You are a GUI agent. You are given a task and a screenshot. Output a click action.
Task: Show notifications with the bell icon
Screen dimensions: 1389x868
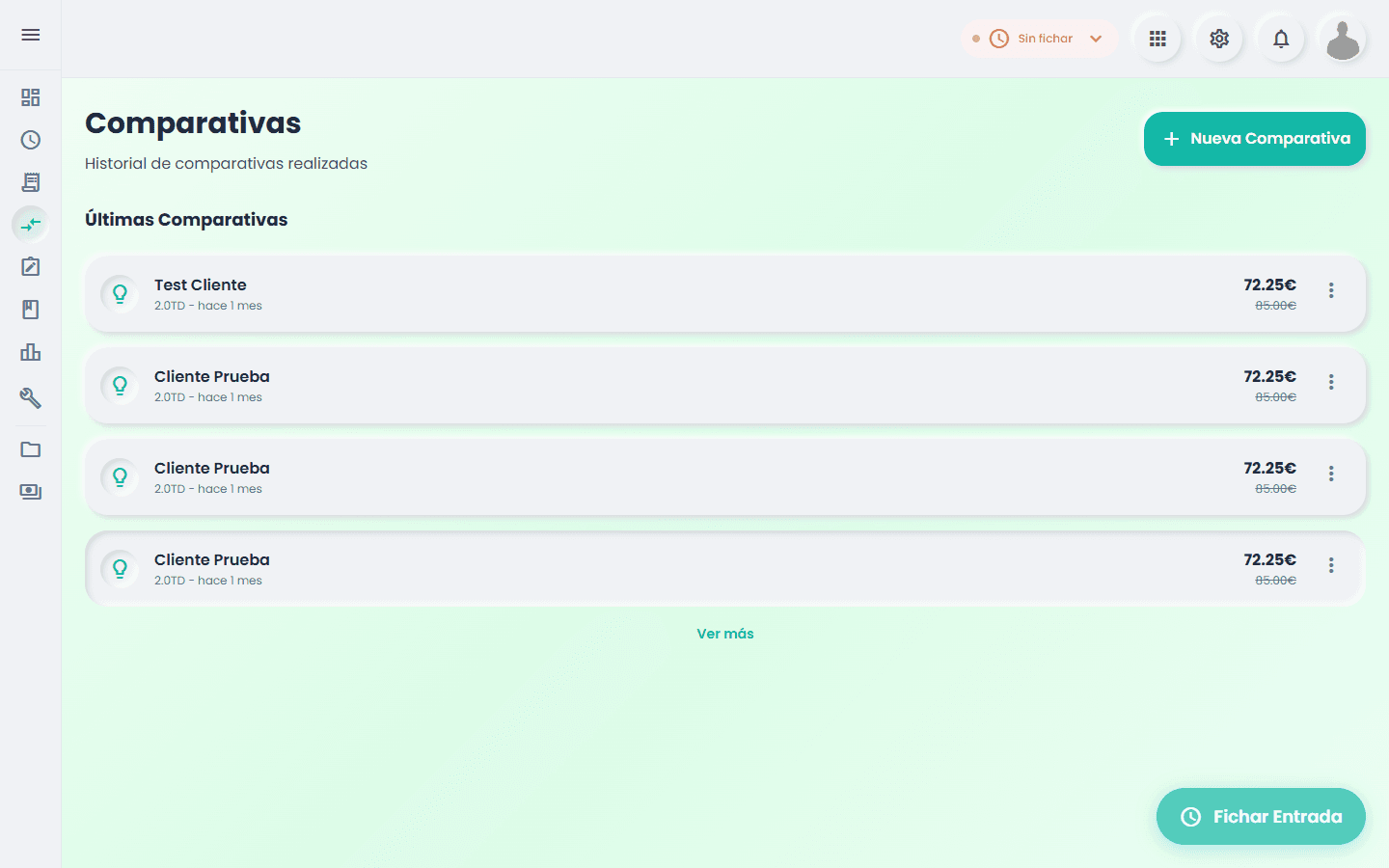tap(1281, 39)
